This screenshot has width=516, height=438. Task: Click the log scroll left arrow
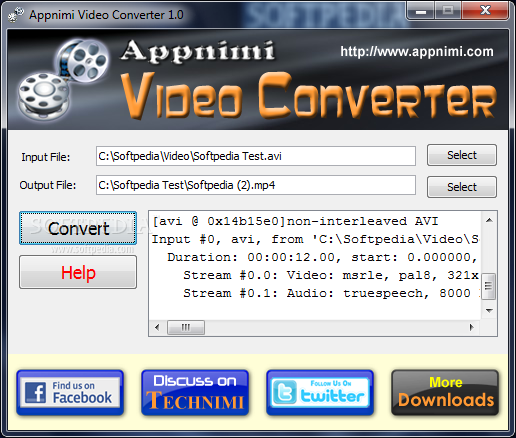click(x=157, y=327)
